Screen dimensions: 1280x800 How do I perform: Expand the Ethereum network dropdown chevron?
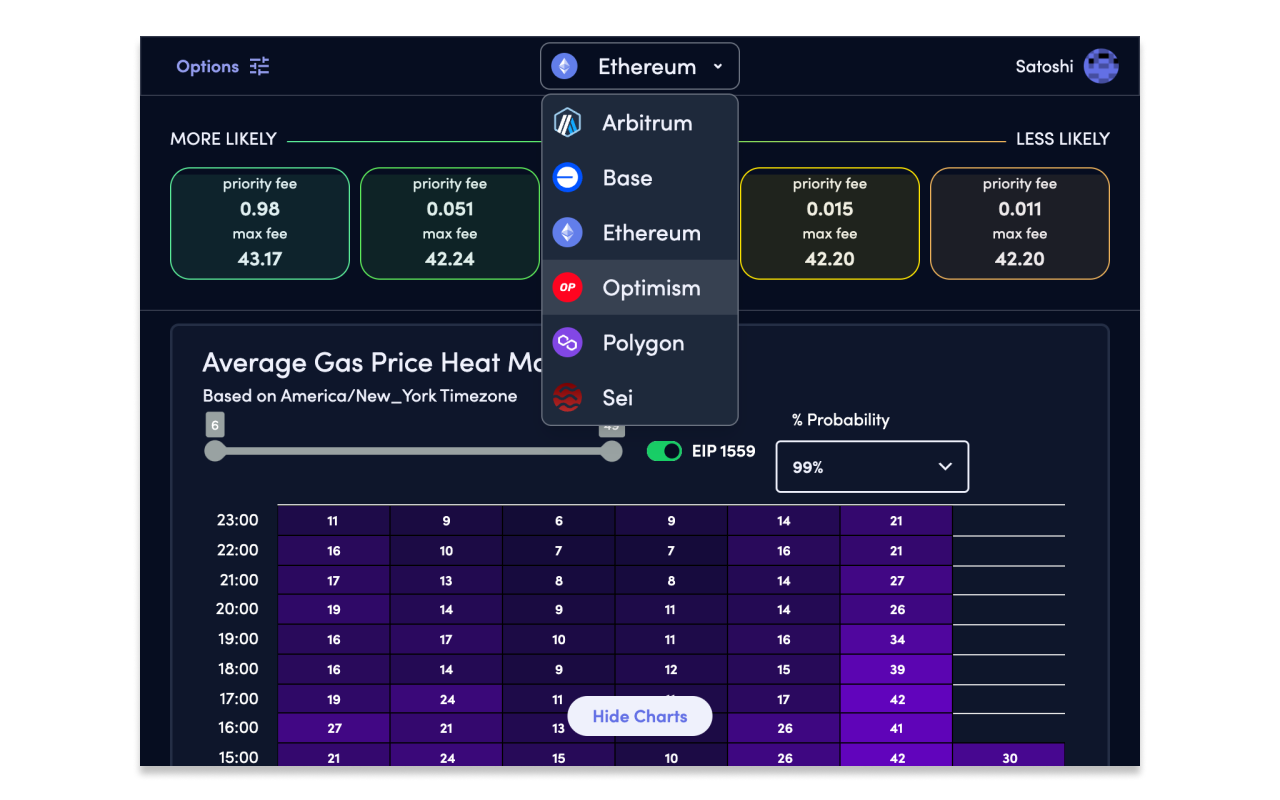tap(718, 67)
